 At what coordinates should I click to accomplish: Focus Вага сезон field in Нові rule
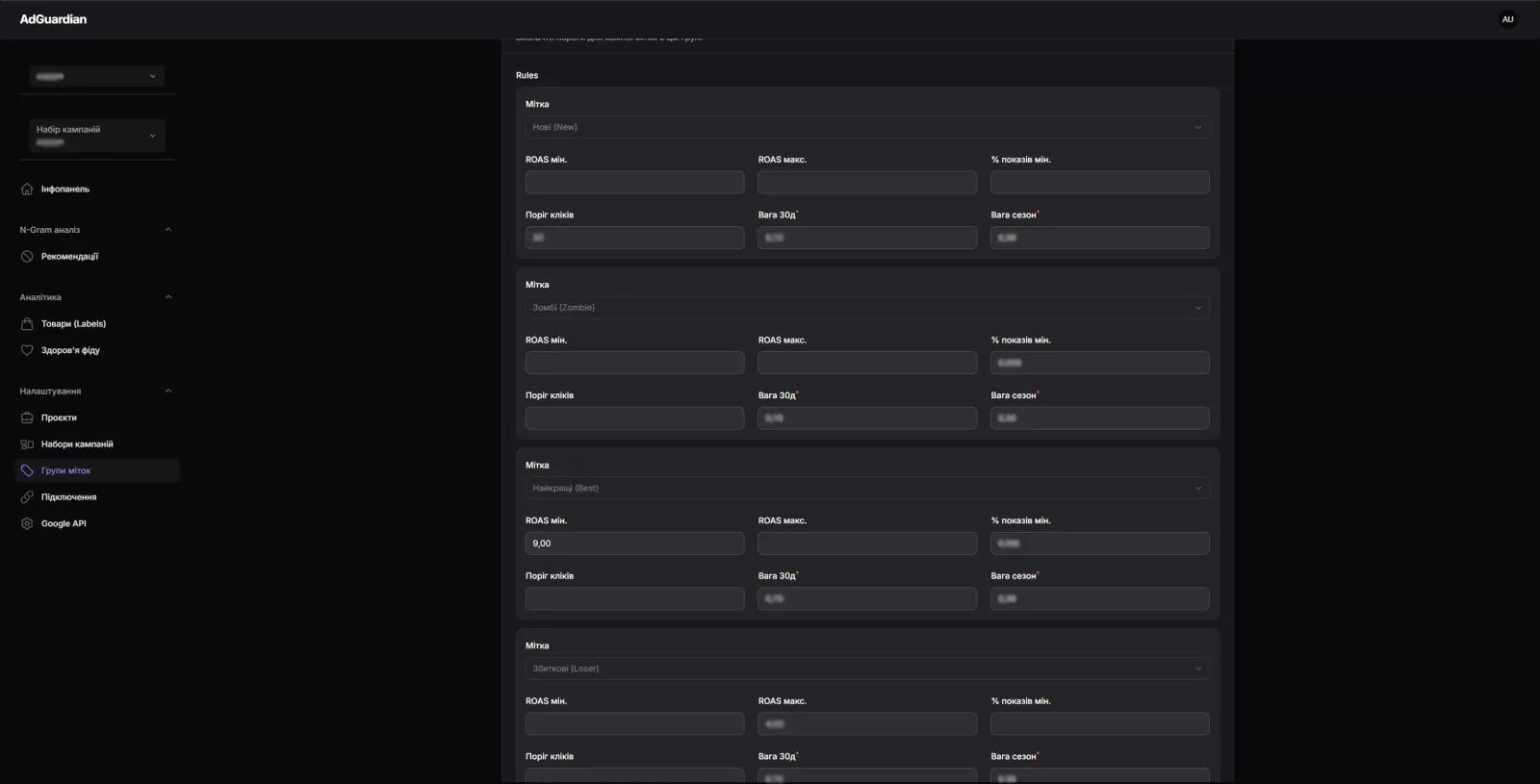(1100, 238)
